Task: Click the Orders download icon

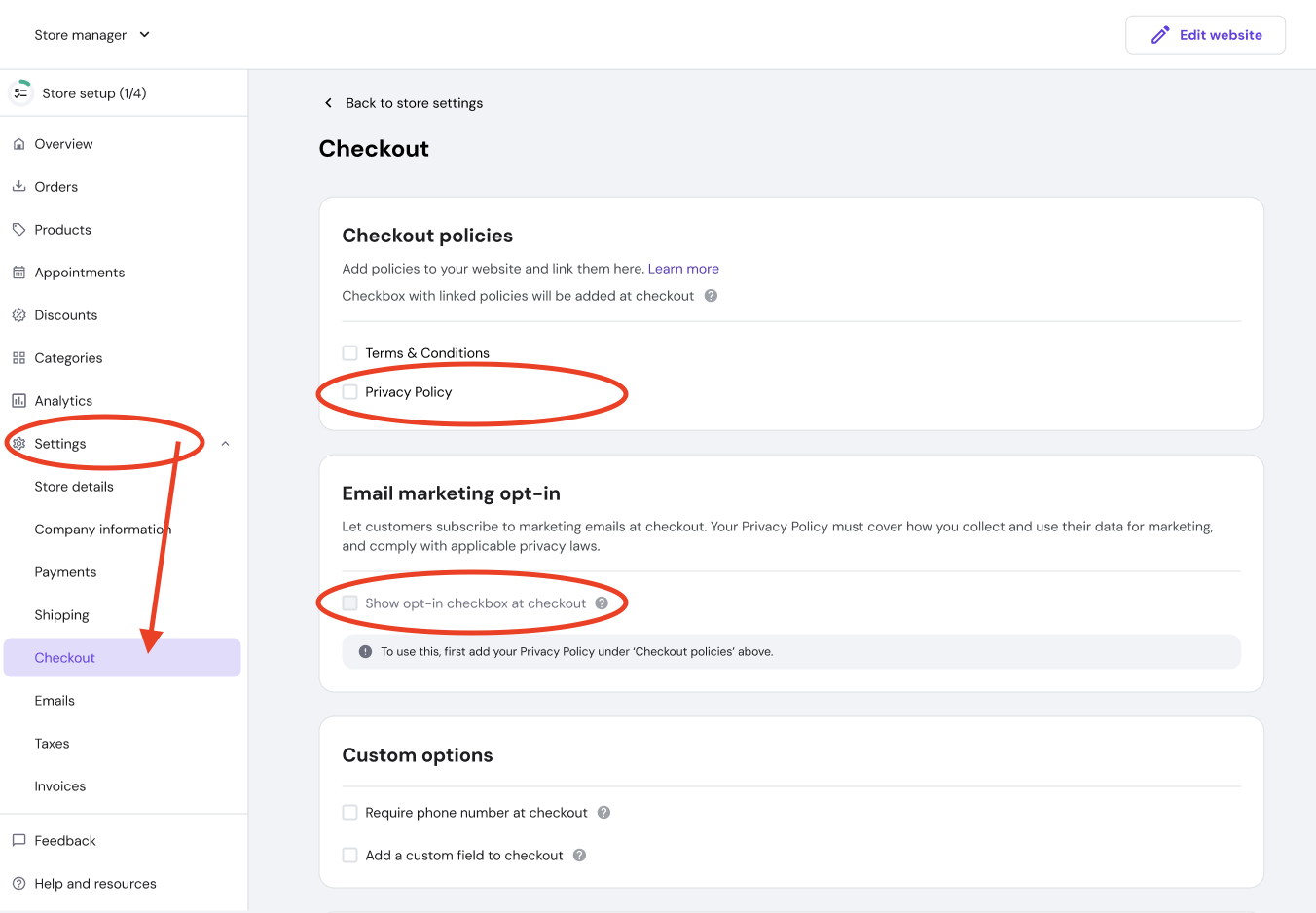Action: tap(18, 187)
